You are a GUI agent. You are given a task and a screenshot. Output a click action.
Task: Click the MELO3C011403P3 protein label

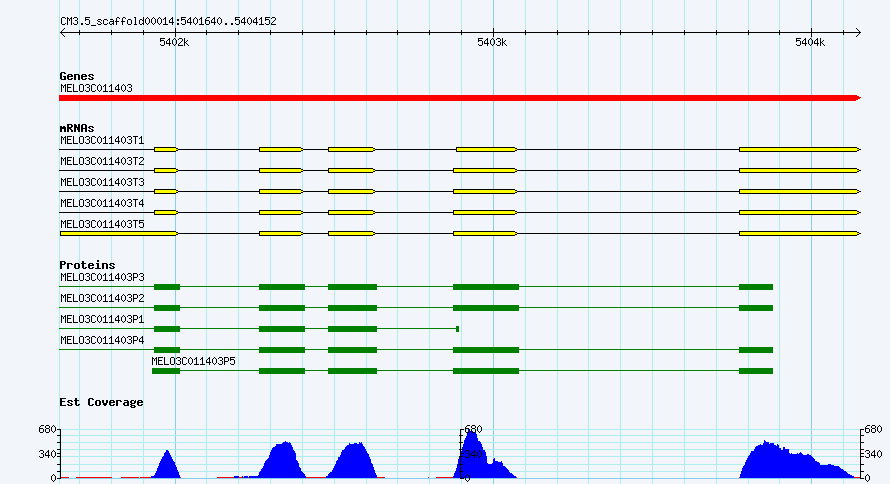tap(102, 277)
